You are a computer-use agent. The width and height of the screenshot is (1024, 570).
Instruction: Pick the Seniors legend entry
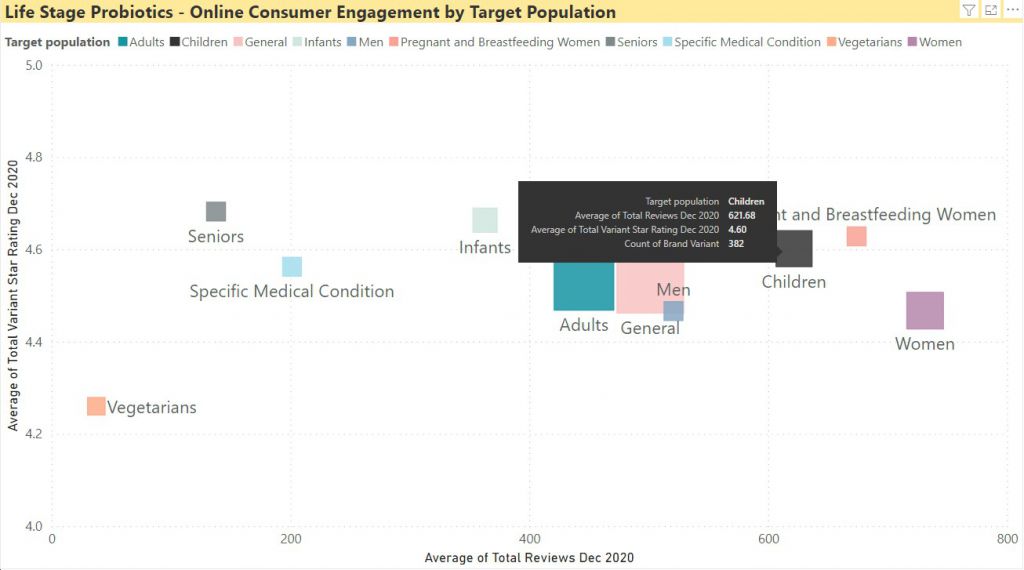(632, 42)
